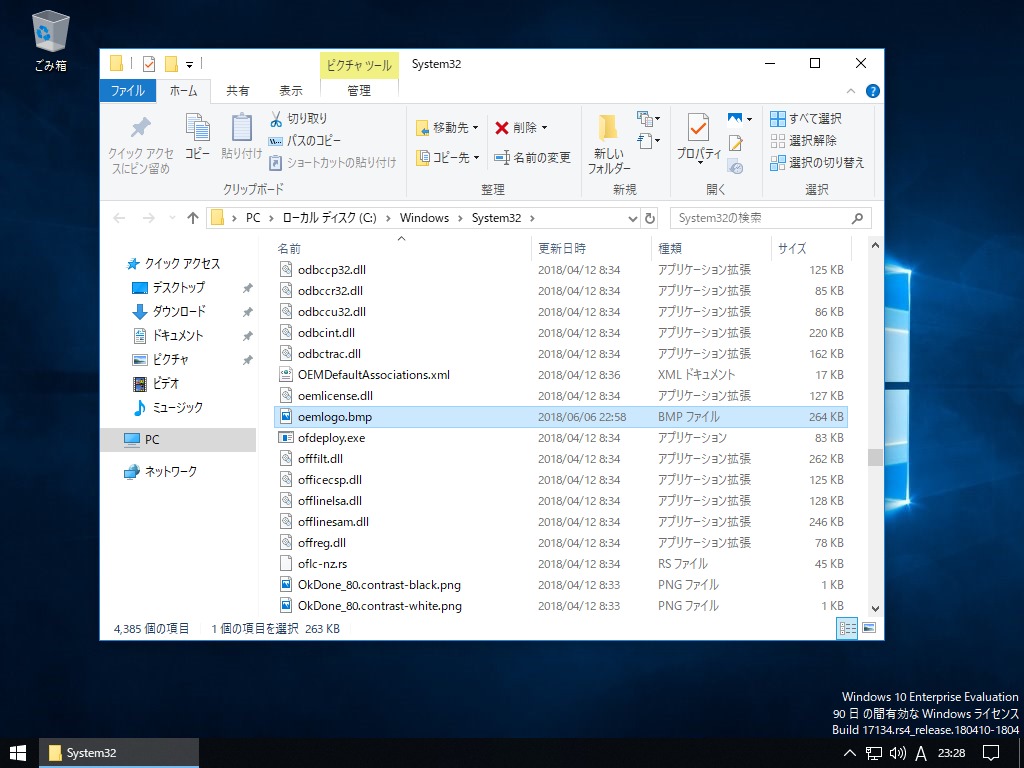1024x768 pixels.
Task: Select the Paste (貼り付け) icon
Action: pos(243,131)
